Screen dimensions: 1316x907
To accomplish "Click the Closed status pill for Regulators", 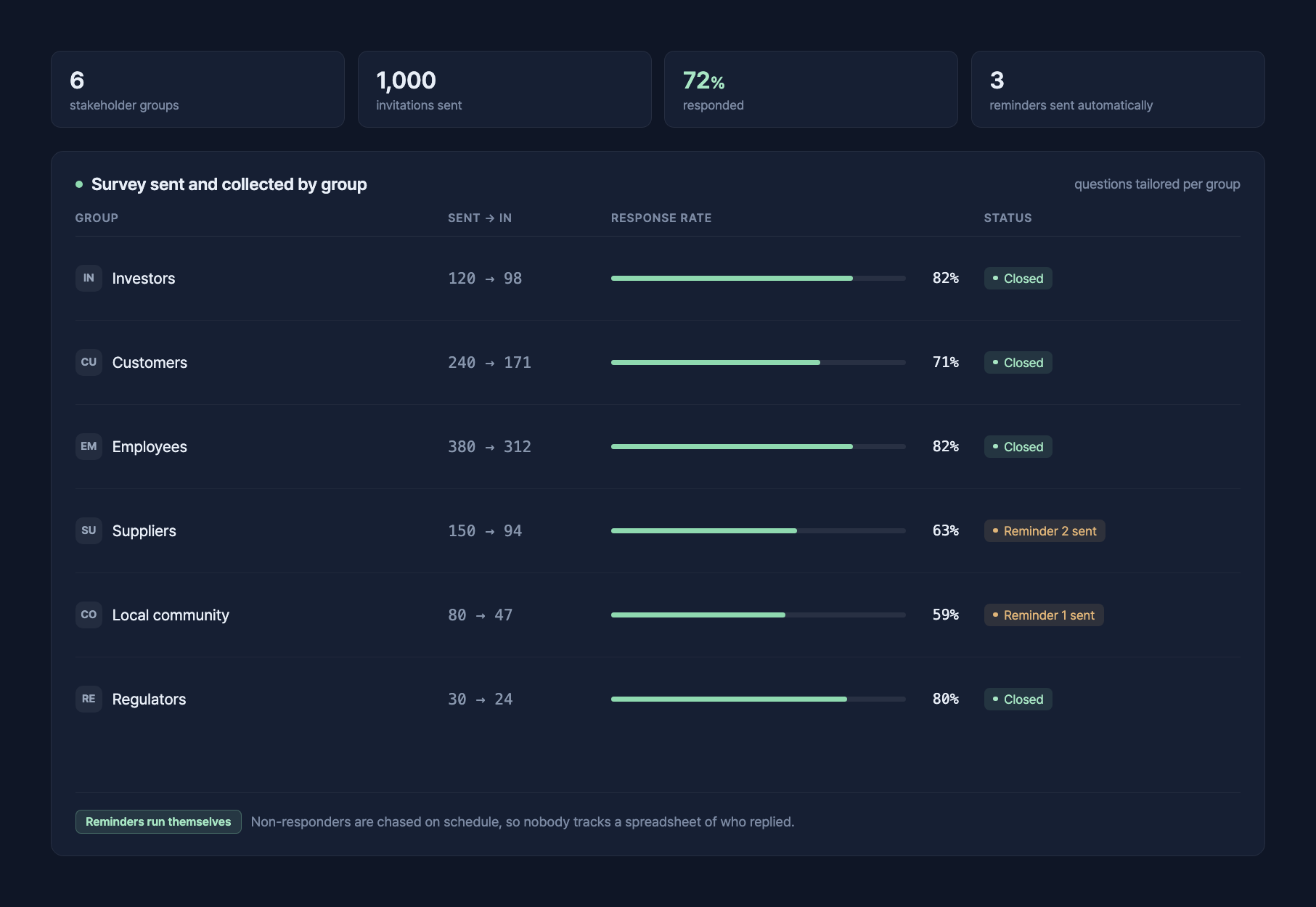I will (1018, 699).
